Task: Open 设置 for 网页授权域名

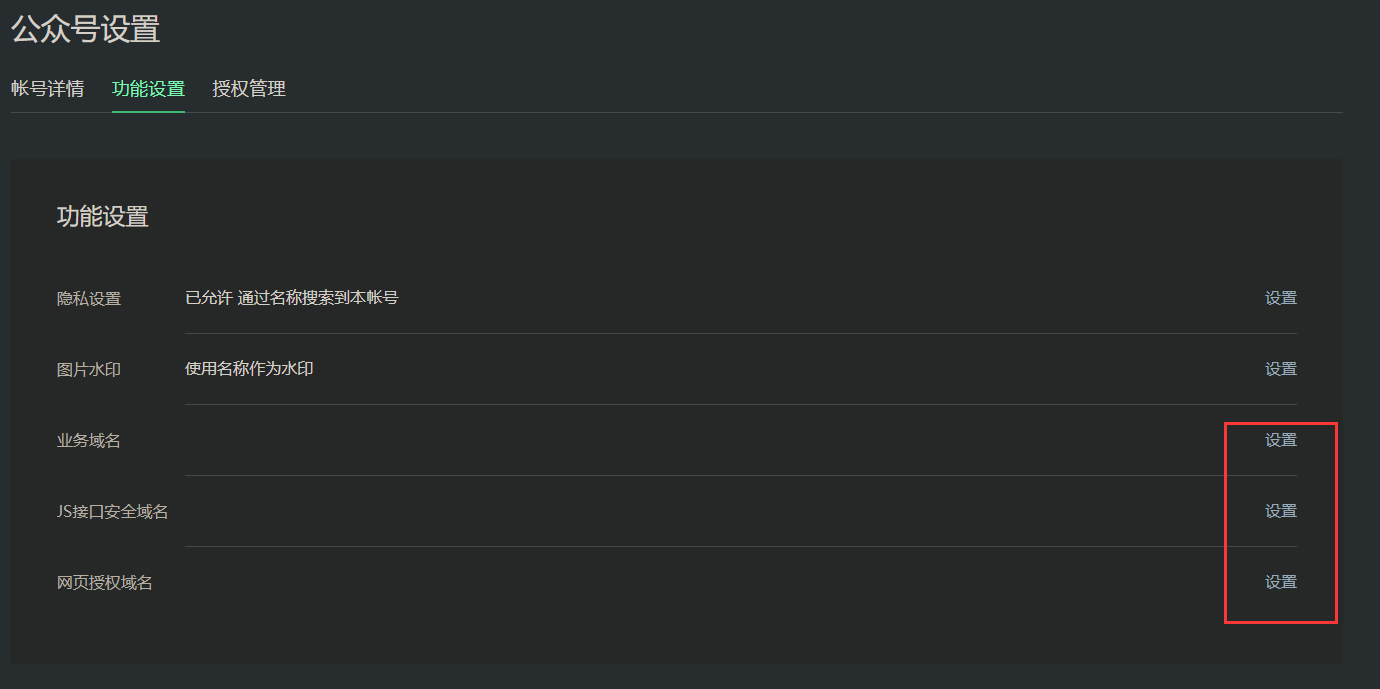Action: click(x=1281, y=582)
